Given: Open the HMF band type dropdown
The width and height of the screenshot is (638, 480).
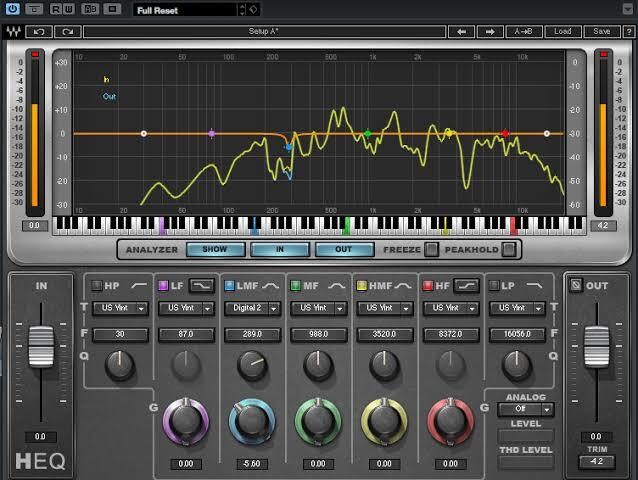Looking at the screenshot, I should [x=385, y=308].
